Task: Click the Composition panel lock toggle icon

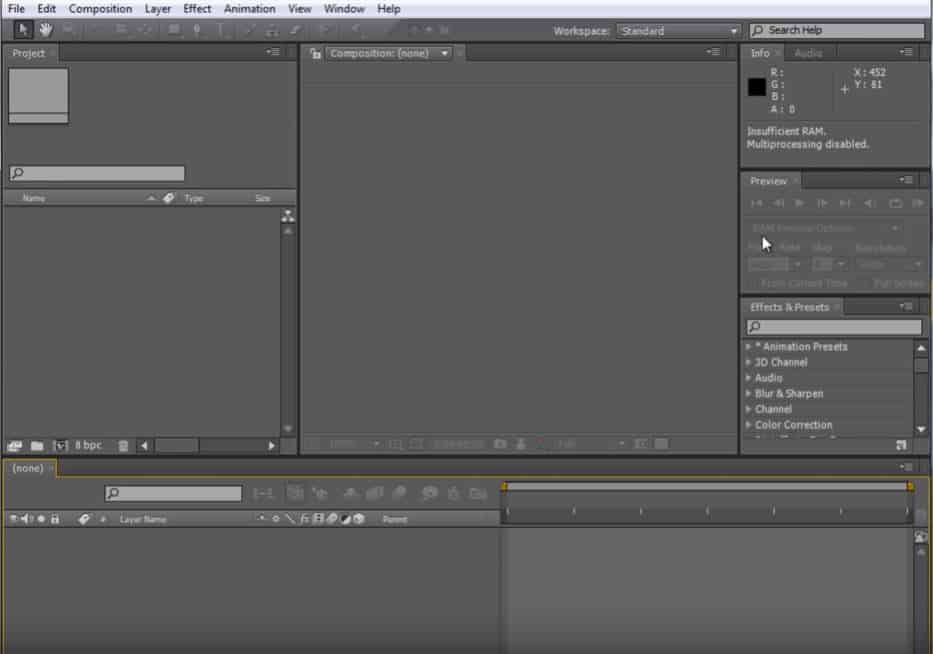Action: (315, 54)
